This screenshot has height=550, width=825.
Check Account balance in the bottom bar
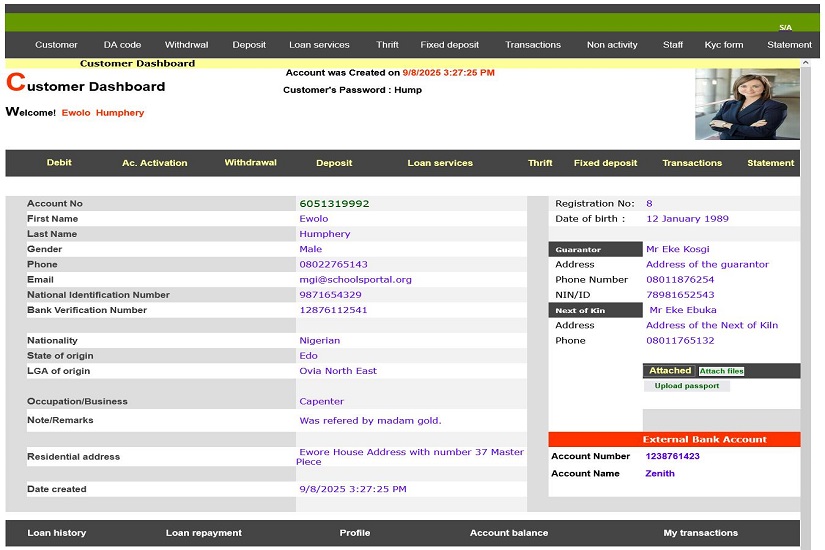tap(509, 533)
